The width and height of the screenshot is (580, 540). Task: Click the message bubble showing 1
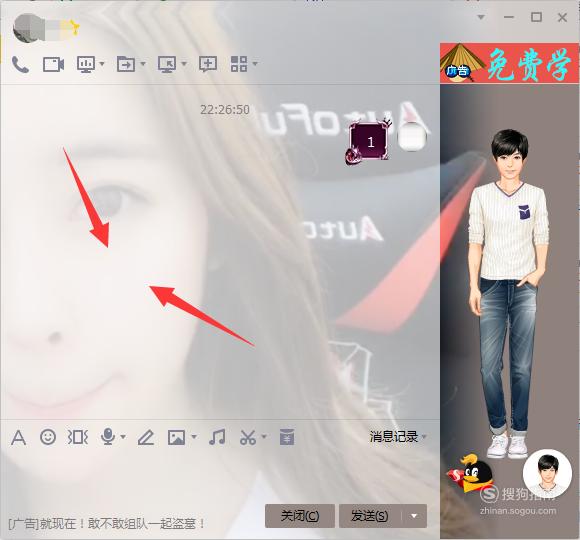[x=368, y=142]
